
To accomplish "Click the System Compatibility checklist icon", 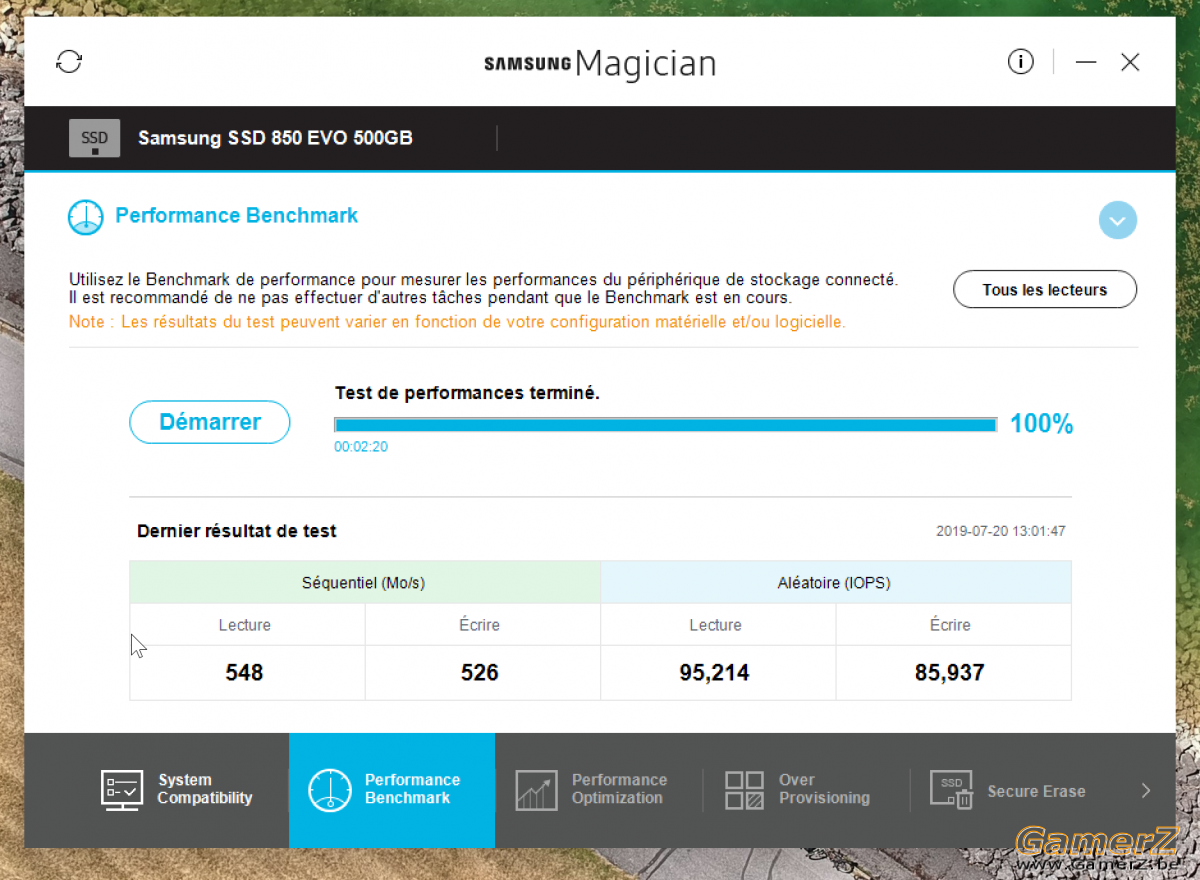I will pyautogui.click(x=122, y=790).
